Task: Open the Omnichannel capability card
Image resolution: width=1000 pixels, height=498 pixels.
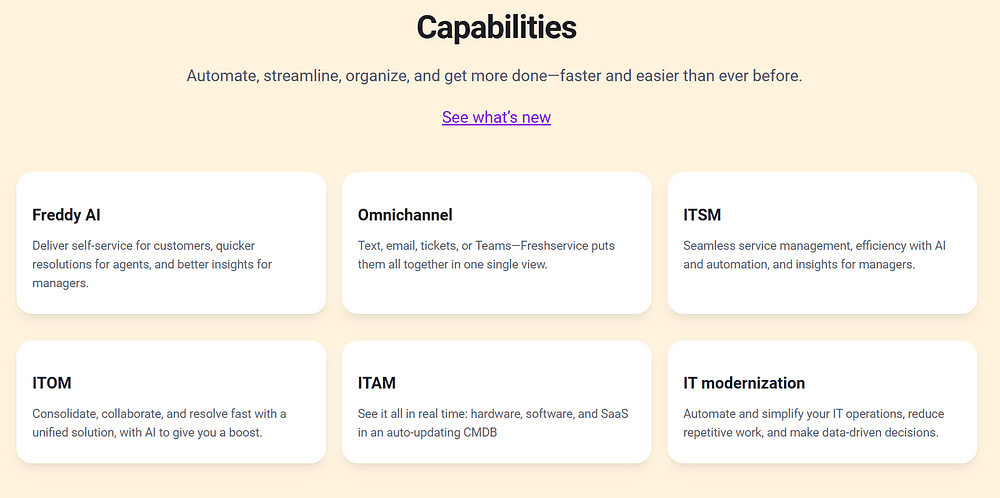Action: 496,243
